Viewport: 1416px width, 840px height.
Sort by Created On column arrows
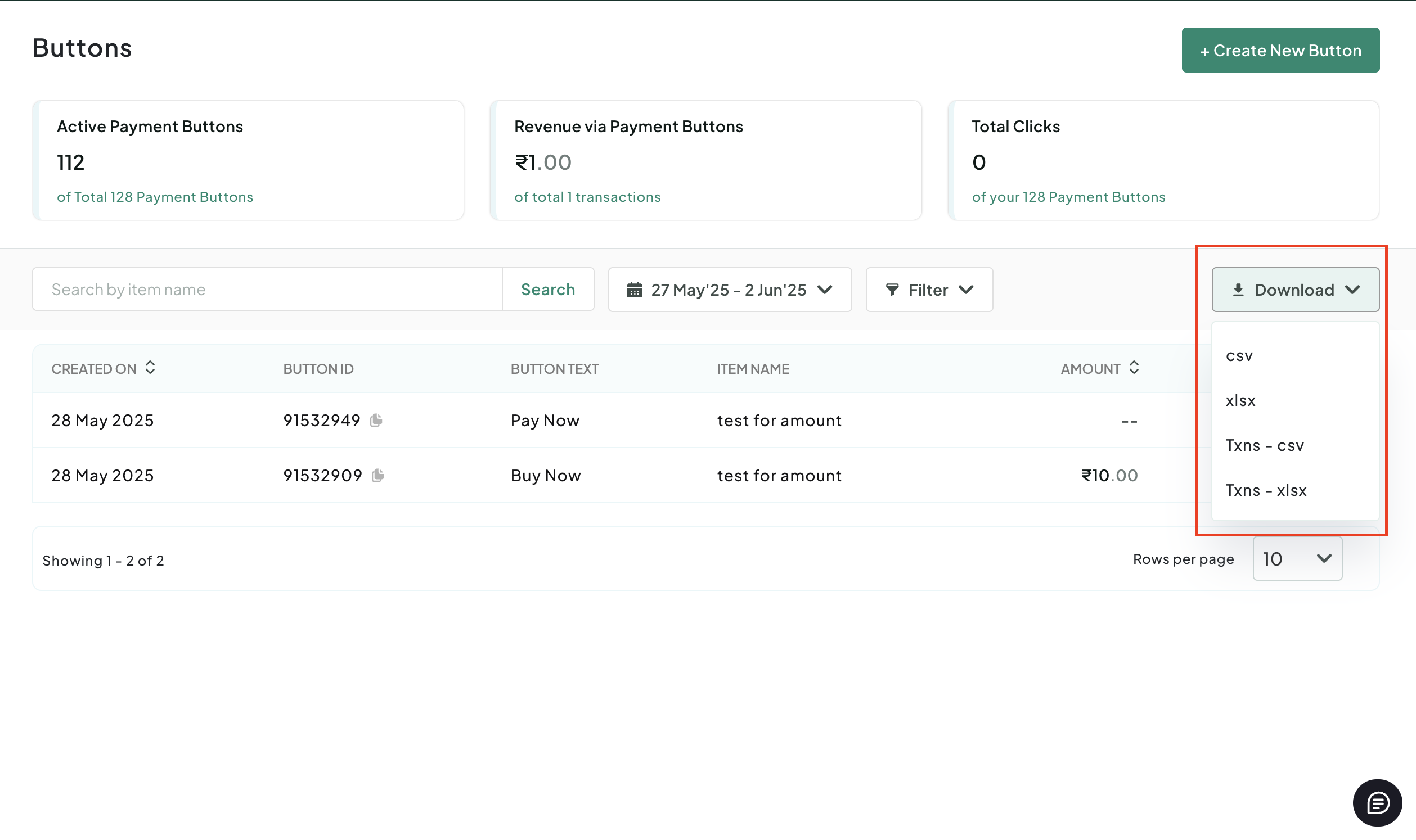tap(150, 368)
